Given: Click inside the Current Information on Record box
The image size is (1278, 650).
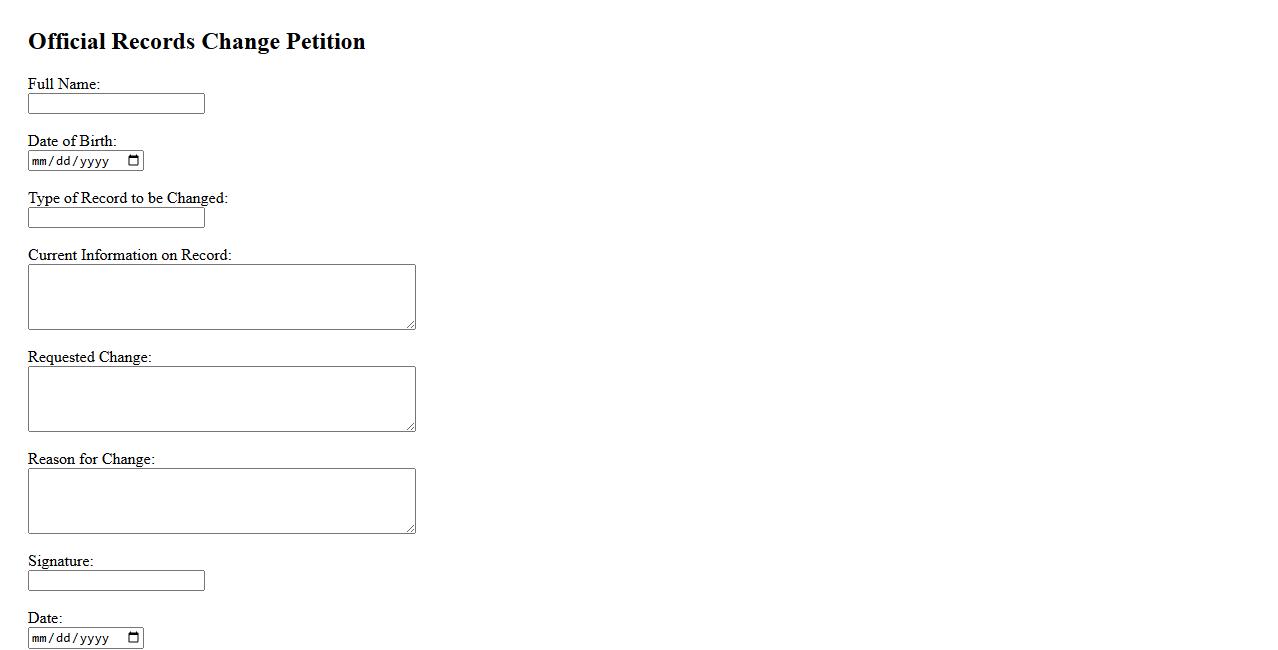Looking at the screenshot, I should (x=221, y=297).
